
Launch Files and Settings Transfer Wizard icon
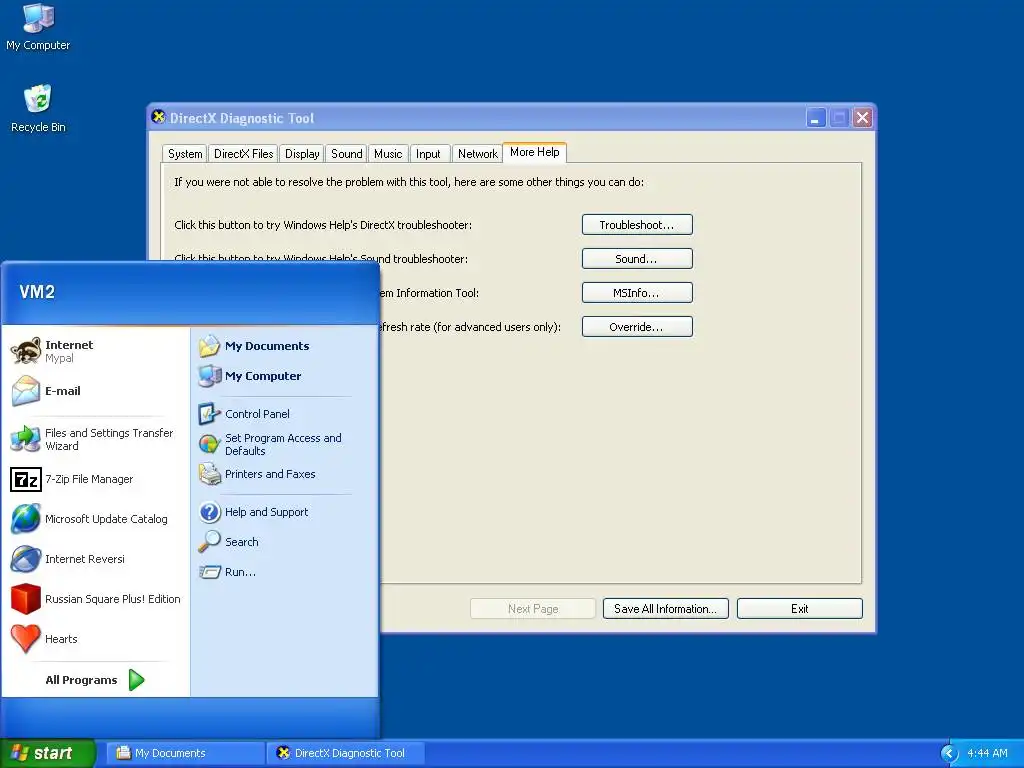[26, 439]
